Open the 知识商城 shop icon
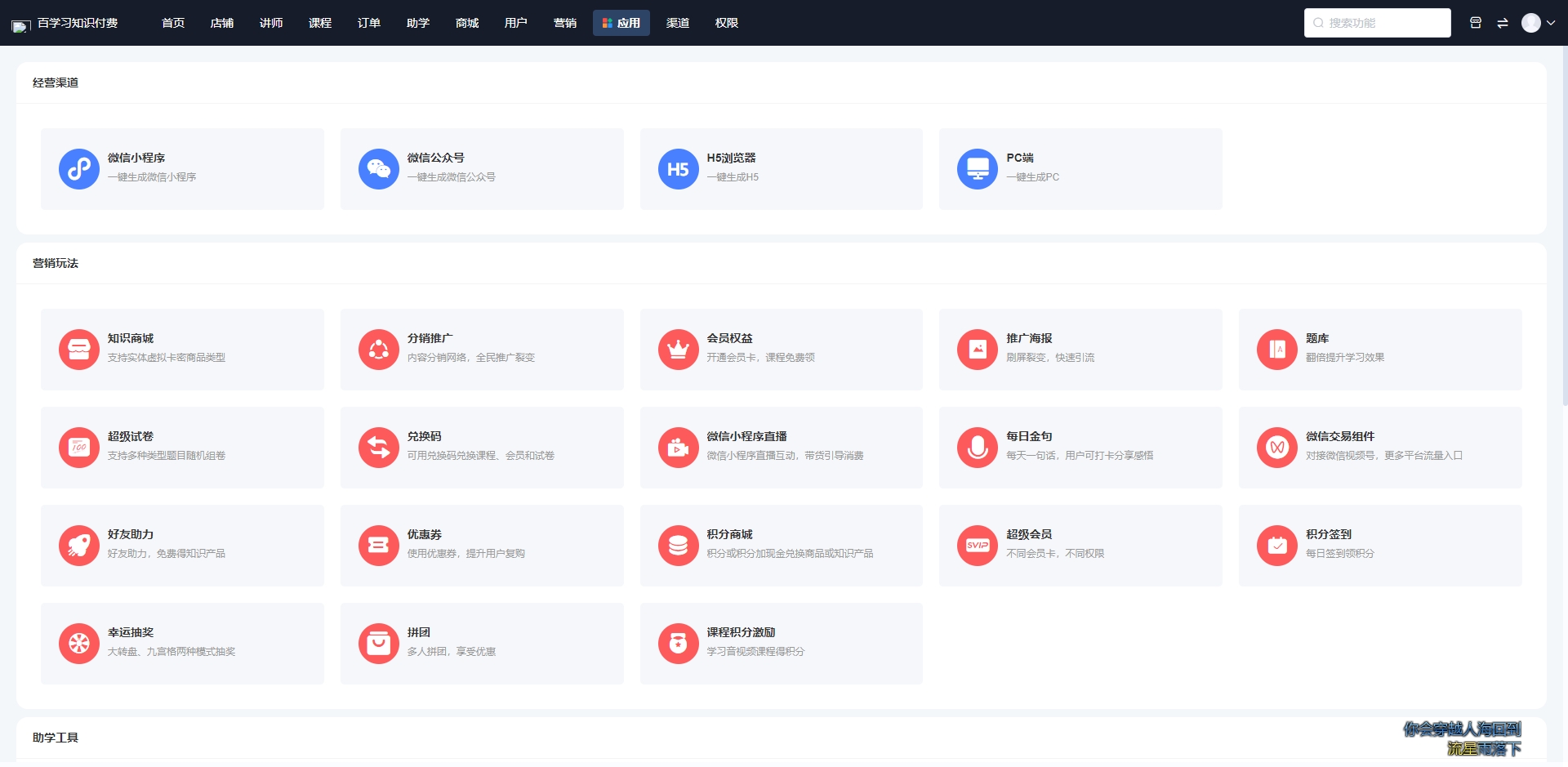Screen dimensions: 1568x767 pos(79,350)
